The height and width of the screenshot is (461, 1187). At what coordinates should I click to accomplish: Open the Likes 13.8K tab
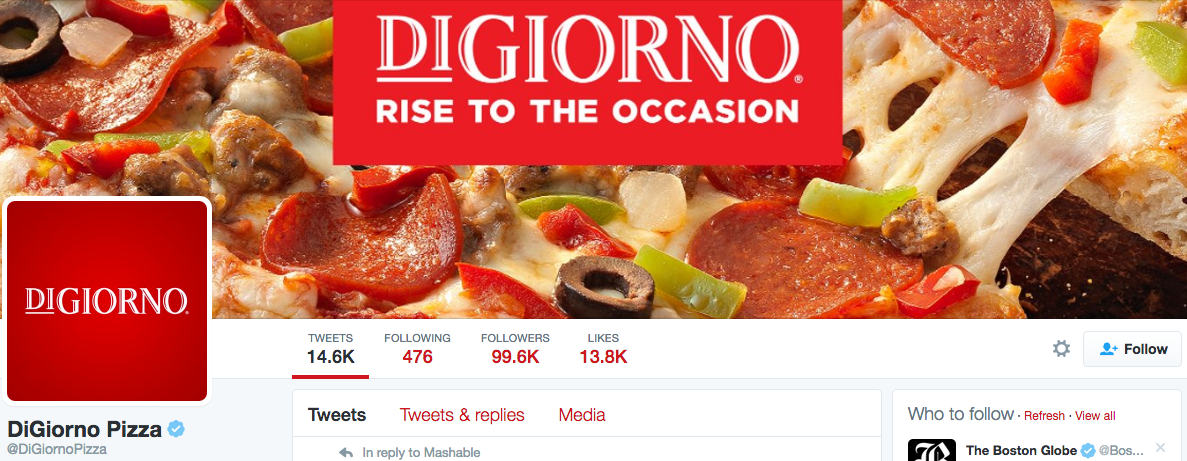click(x=603, y=349)
